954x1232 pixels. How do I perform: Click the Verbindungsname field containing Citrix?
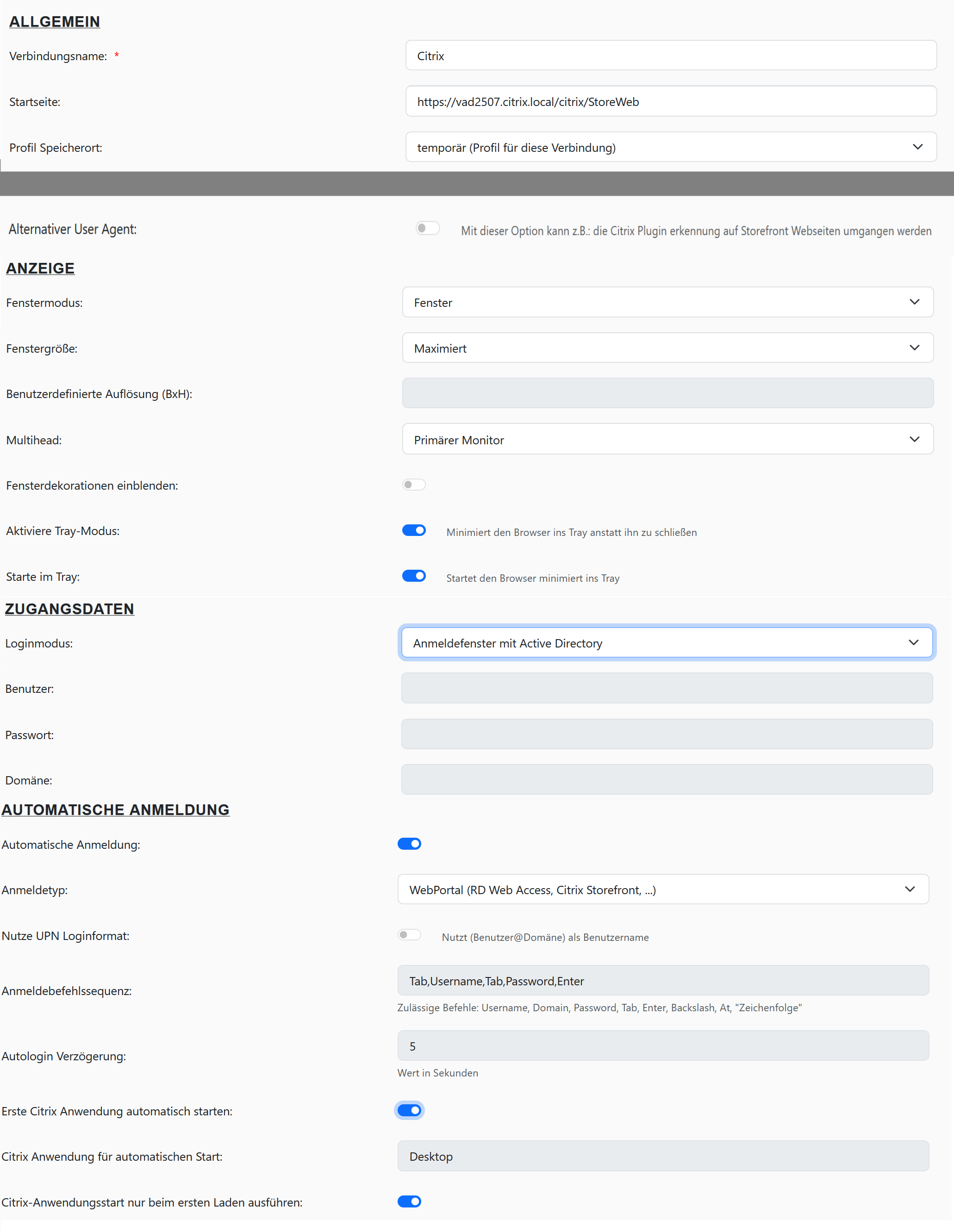click(x=670, y=56)
